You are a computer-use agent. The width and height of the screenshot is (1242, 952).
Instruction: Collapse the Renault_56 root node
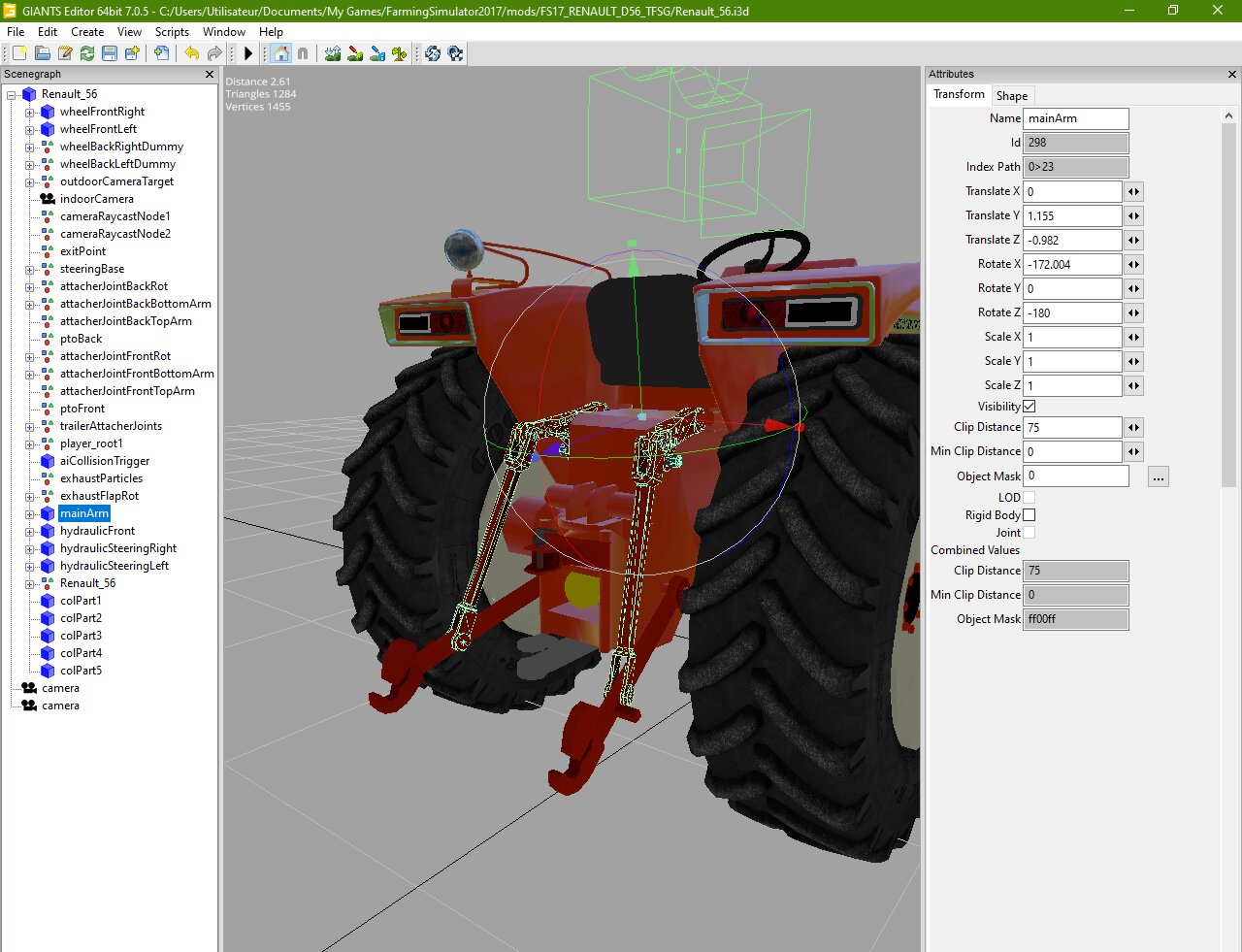coord(12,95)
